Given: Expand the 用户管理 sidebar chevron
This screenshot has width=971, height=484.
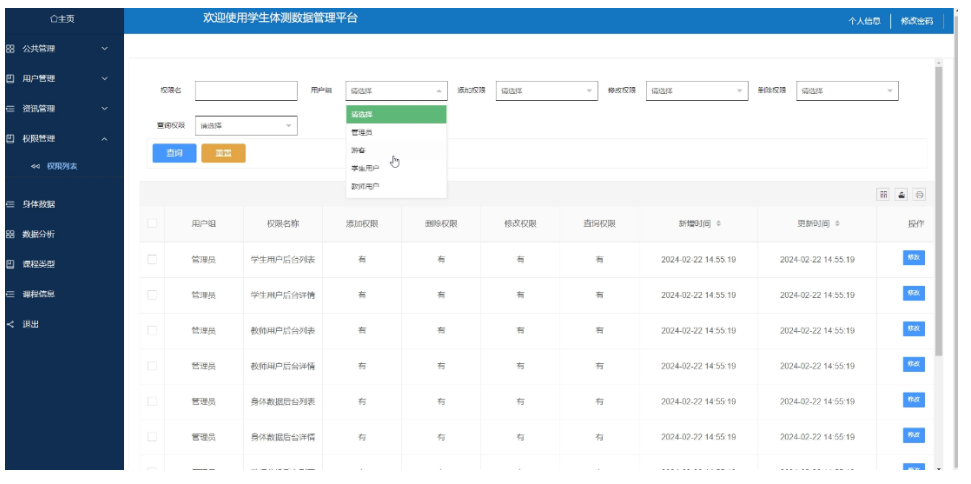Looking at the screenshot, I should point(105,79).
